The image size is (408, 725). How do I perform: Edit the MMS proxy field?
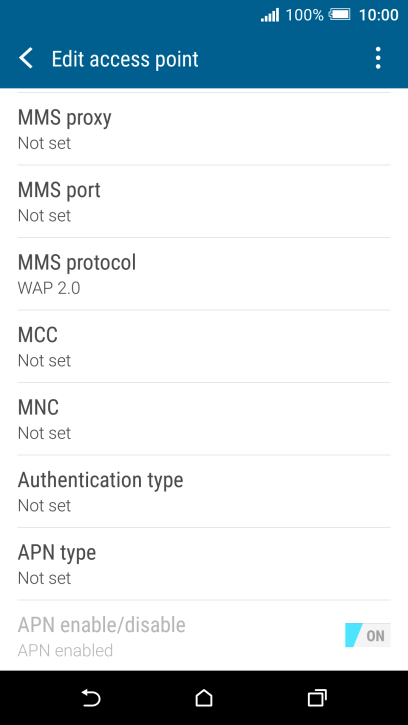coord(204,129)
